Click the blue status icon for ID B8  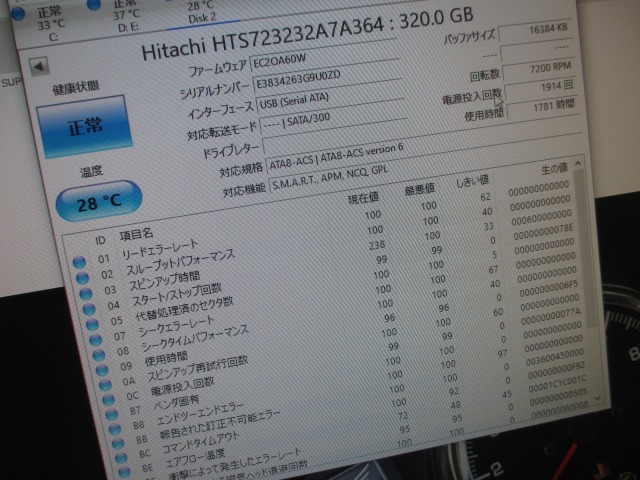point(115,429)
